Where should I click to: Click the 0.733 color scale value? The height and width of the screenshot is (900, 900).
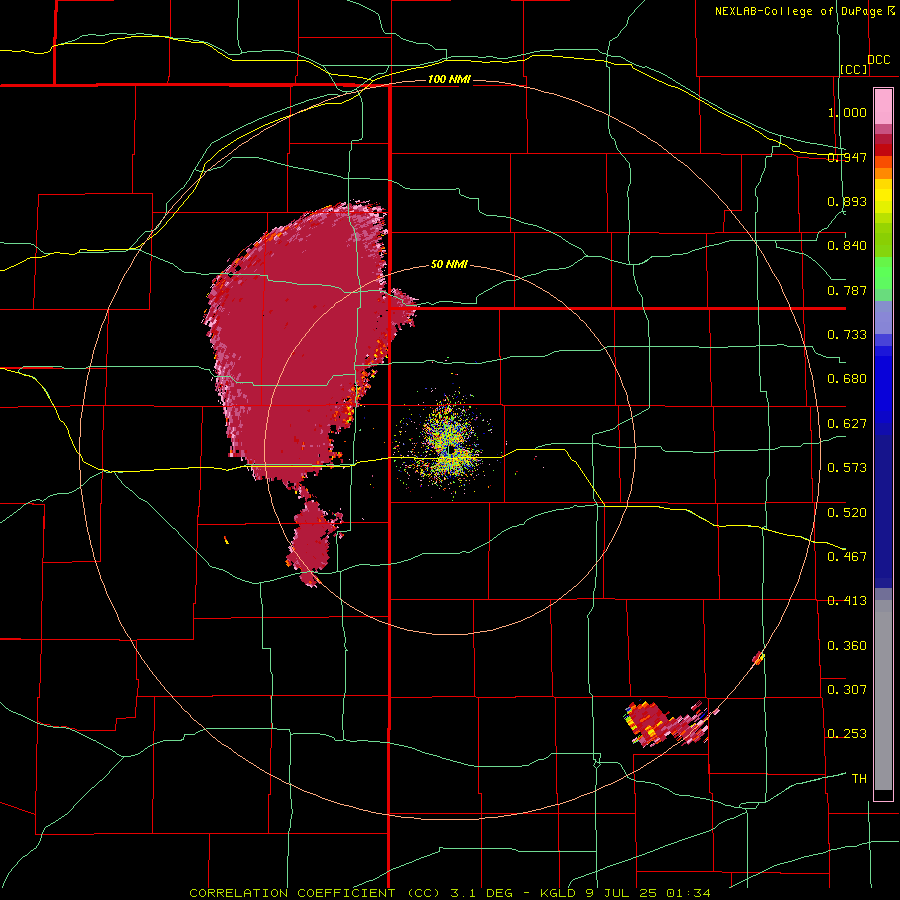(x=847, y=335)
